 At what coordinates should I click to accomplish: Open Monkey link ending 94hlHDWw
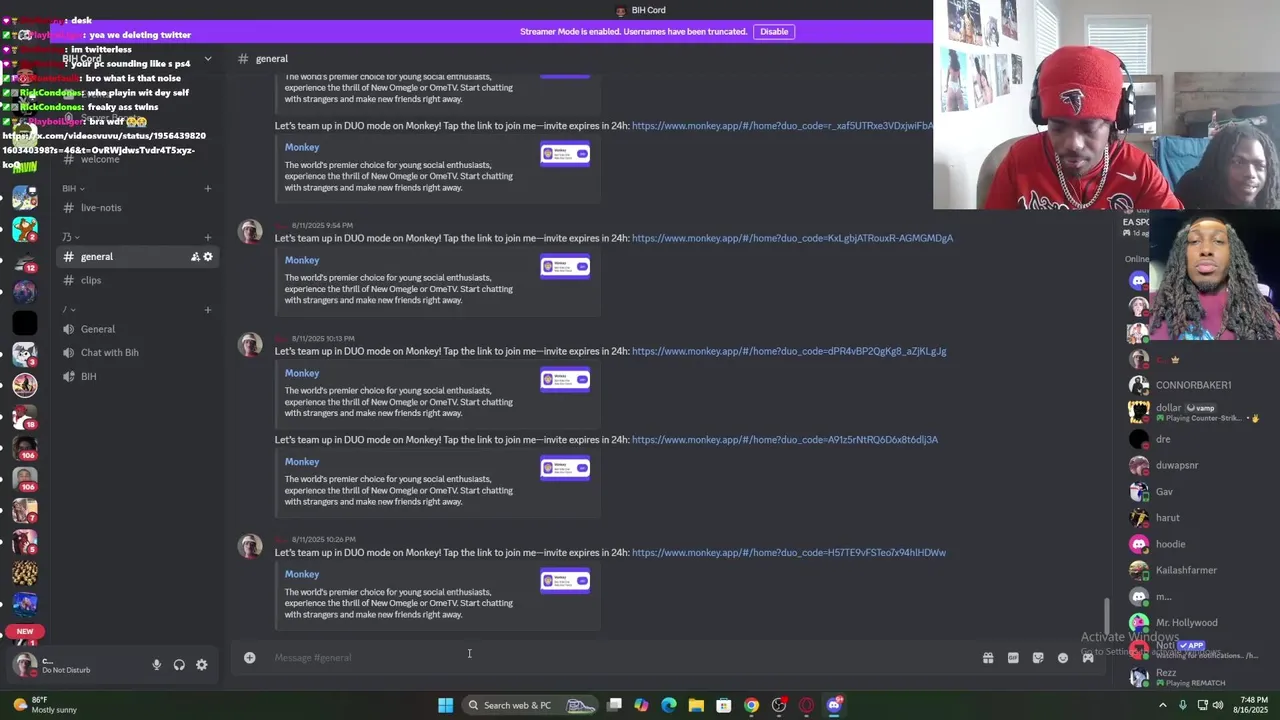click(x=789, y=553)
